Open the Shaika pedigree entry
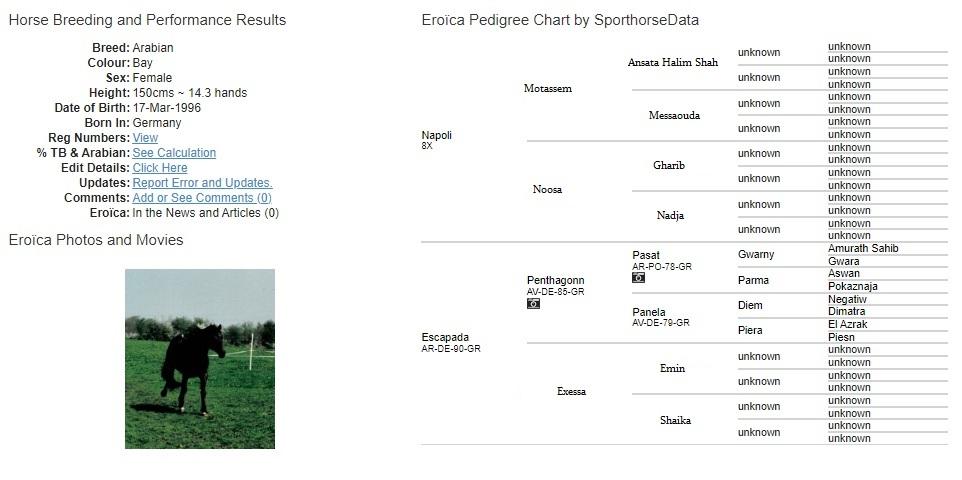 coord(675,420)
